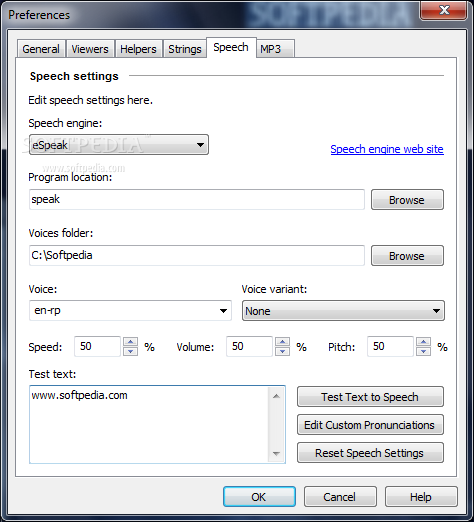Click the Test text scrollbar up arrow
The height and width of the screenshot is (522, 474).
click(x=276, y=396)
